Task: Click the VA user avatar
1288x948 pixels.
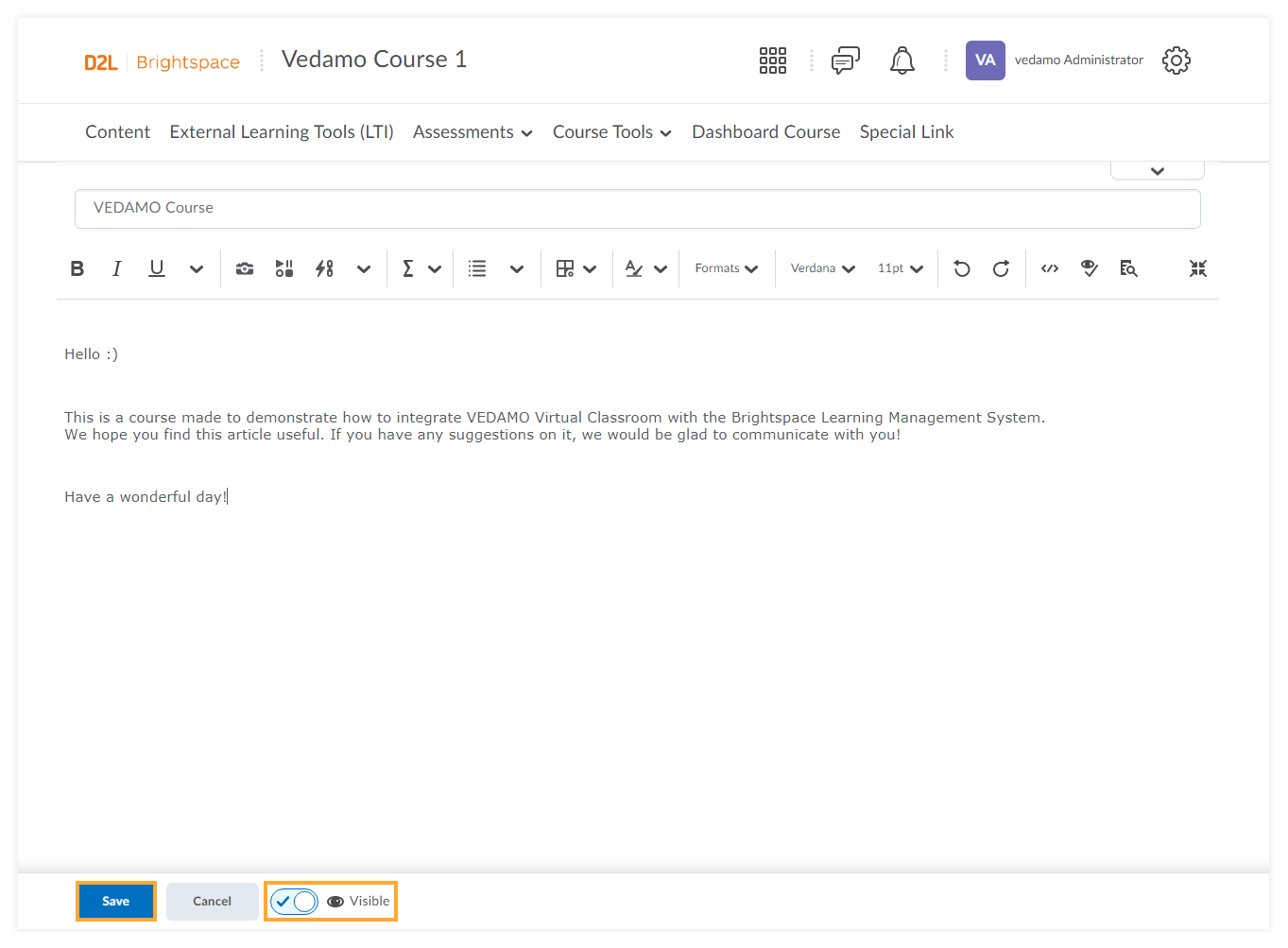Action: pos(986,60)
